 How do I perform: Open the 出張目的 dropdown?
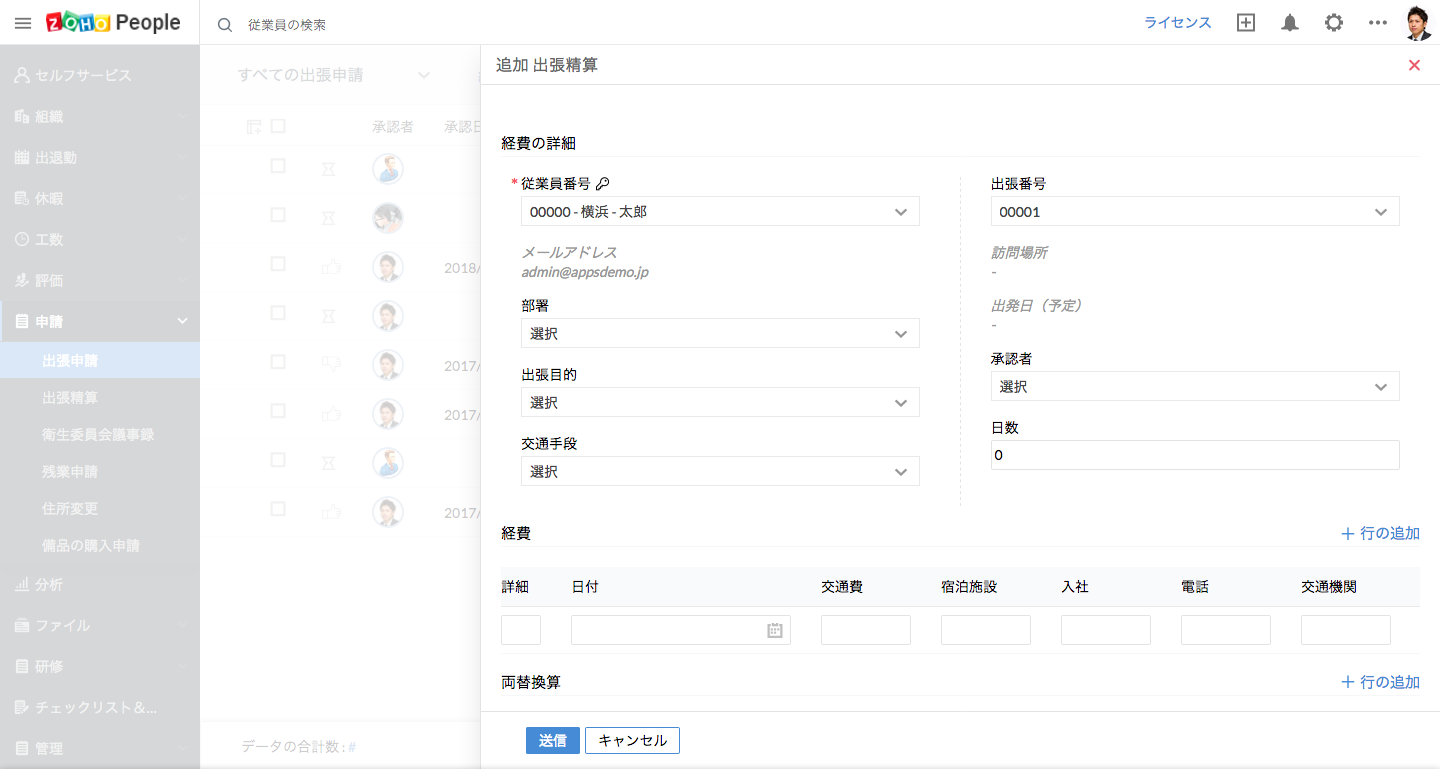[x=720, y=402]
